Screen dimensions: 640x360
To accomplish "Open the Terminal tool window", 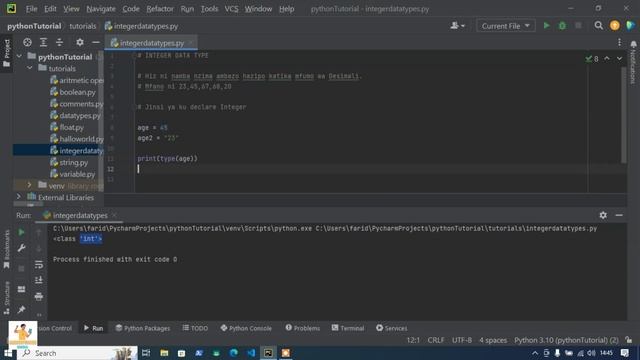I will click(348, 328).
